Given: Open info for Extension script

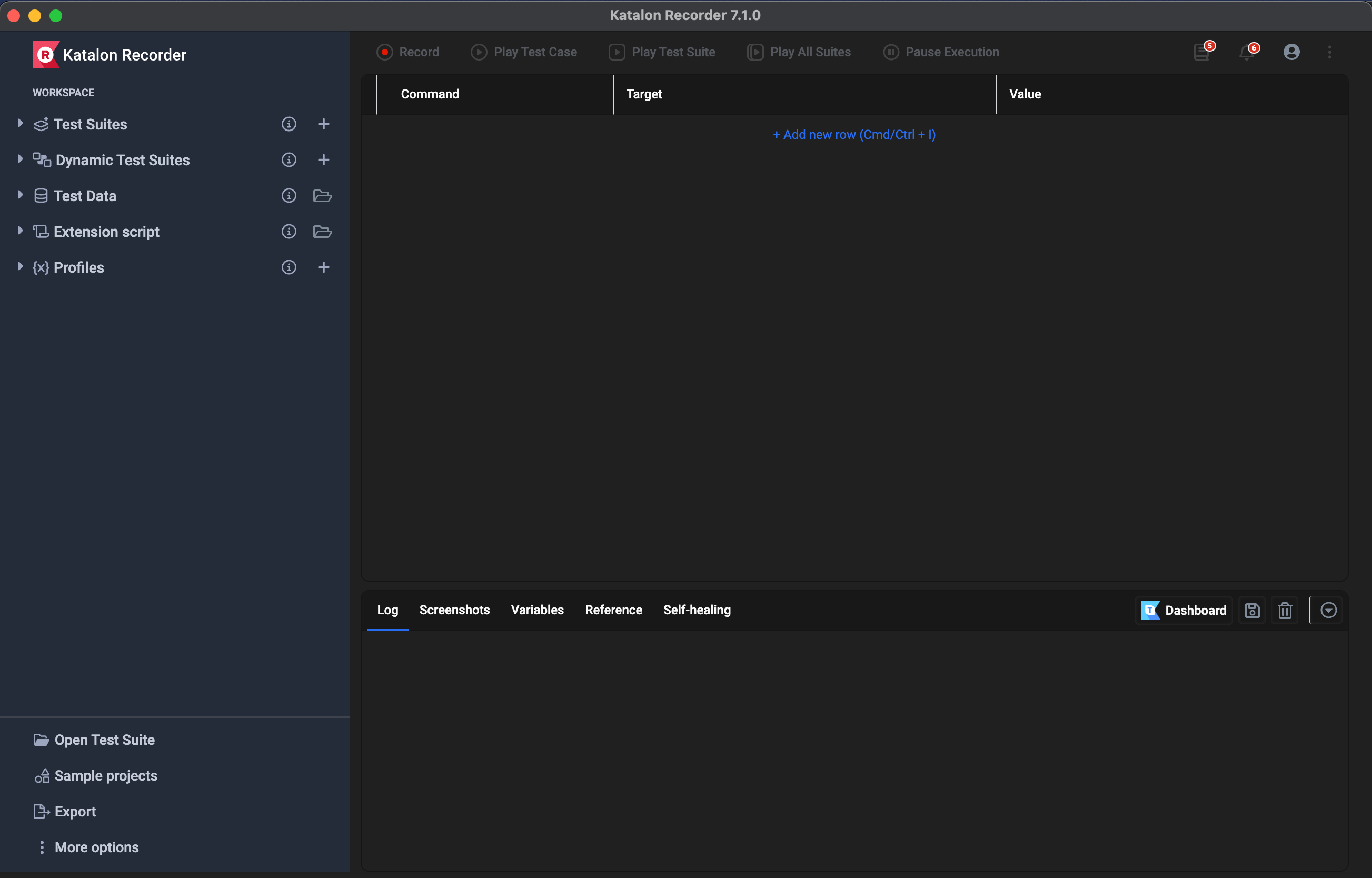Looking at the screenshot, I should coord(289,232).
